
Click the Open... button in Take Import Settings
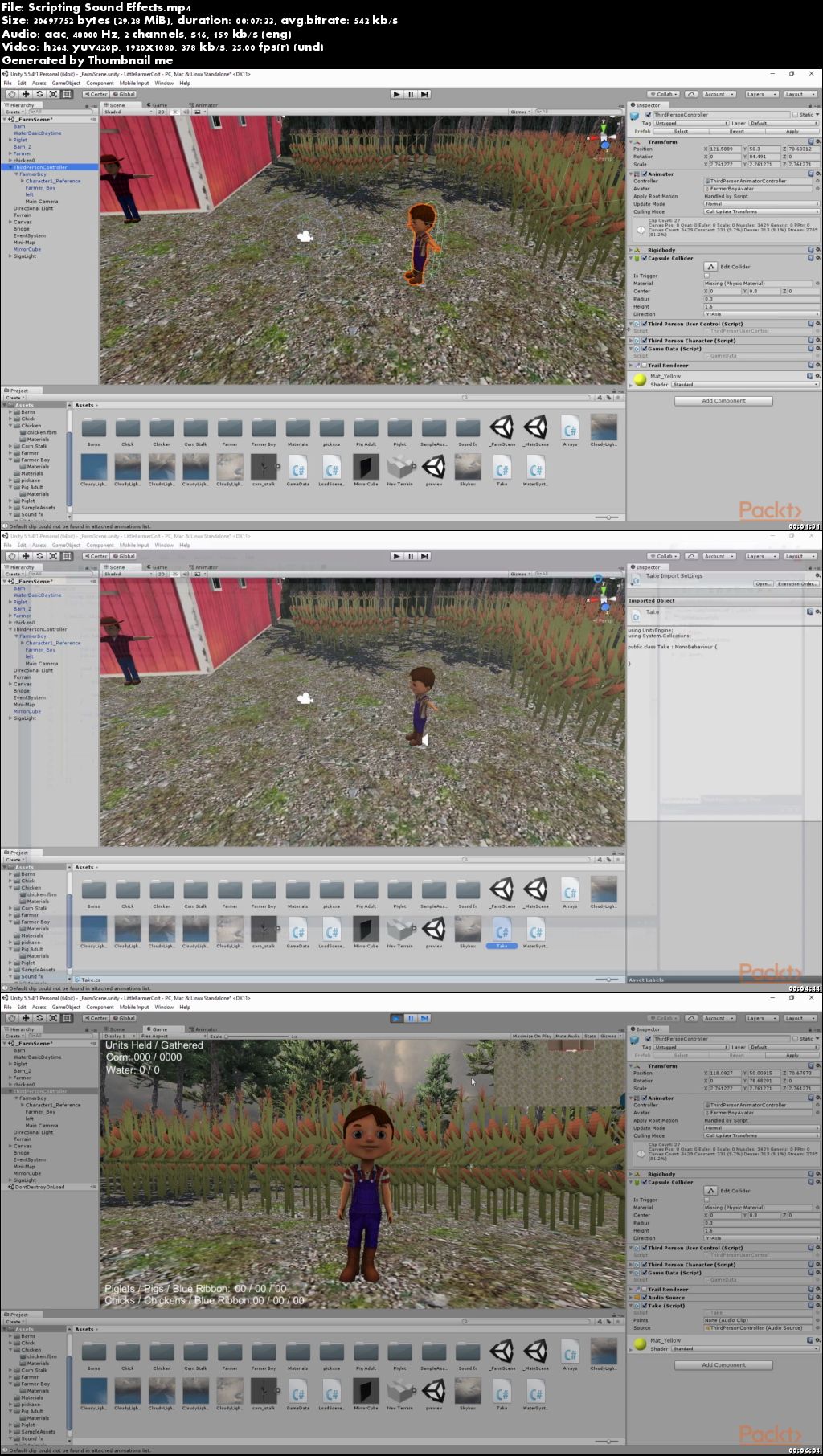(x=762, y=584)
